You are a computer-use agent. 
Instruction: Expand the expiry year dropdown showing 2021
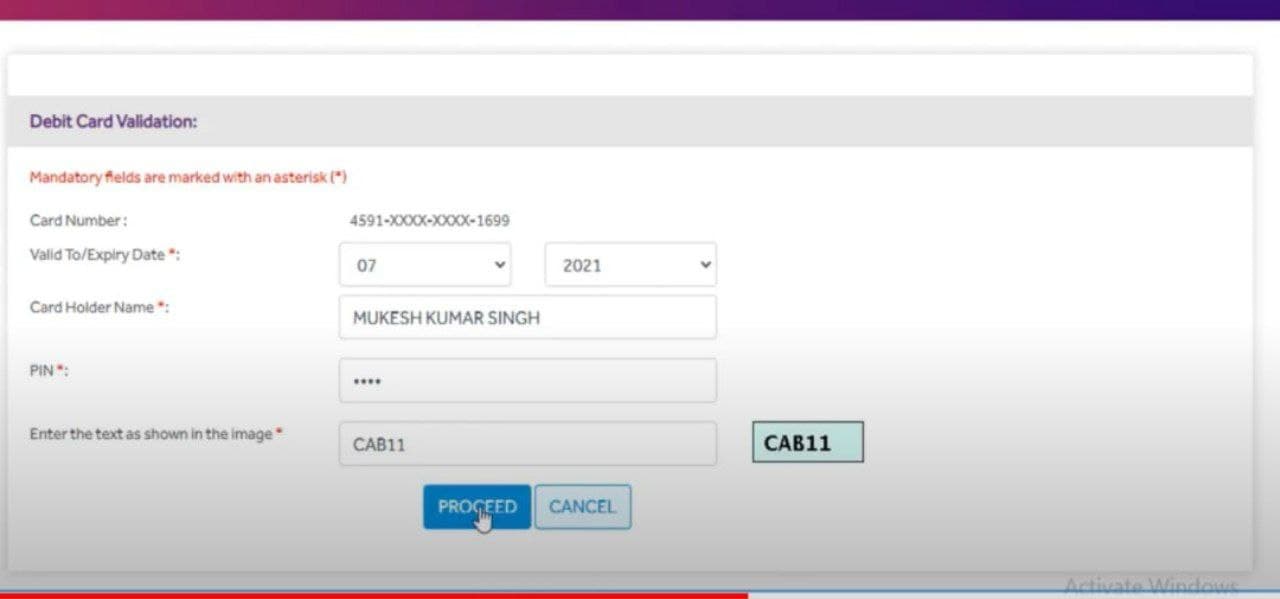(x=630, y=265)
